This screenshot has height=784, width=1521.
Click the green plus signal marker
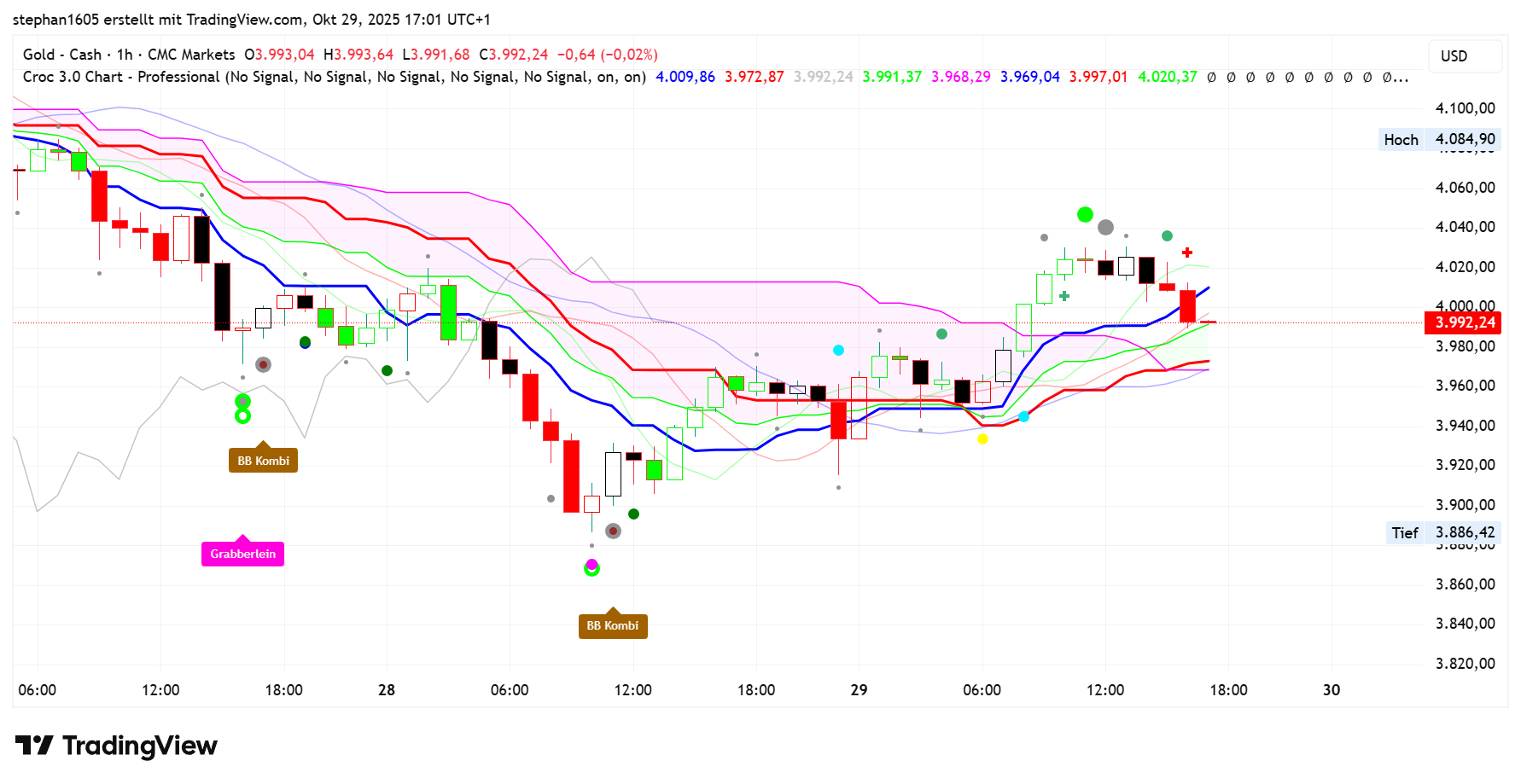tap(1064, 296)
